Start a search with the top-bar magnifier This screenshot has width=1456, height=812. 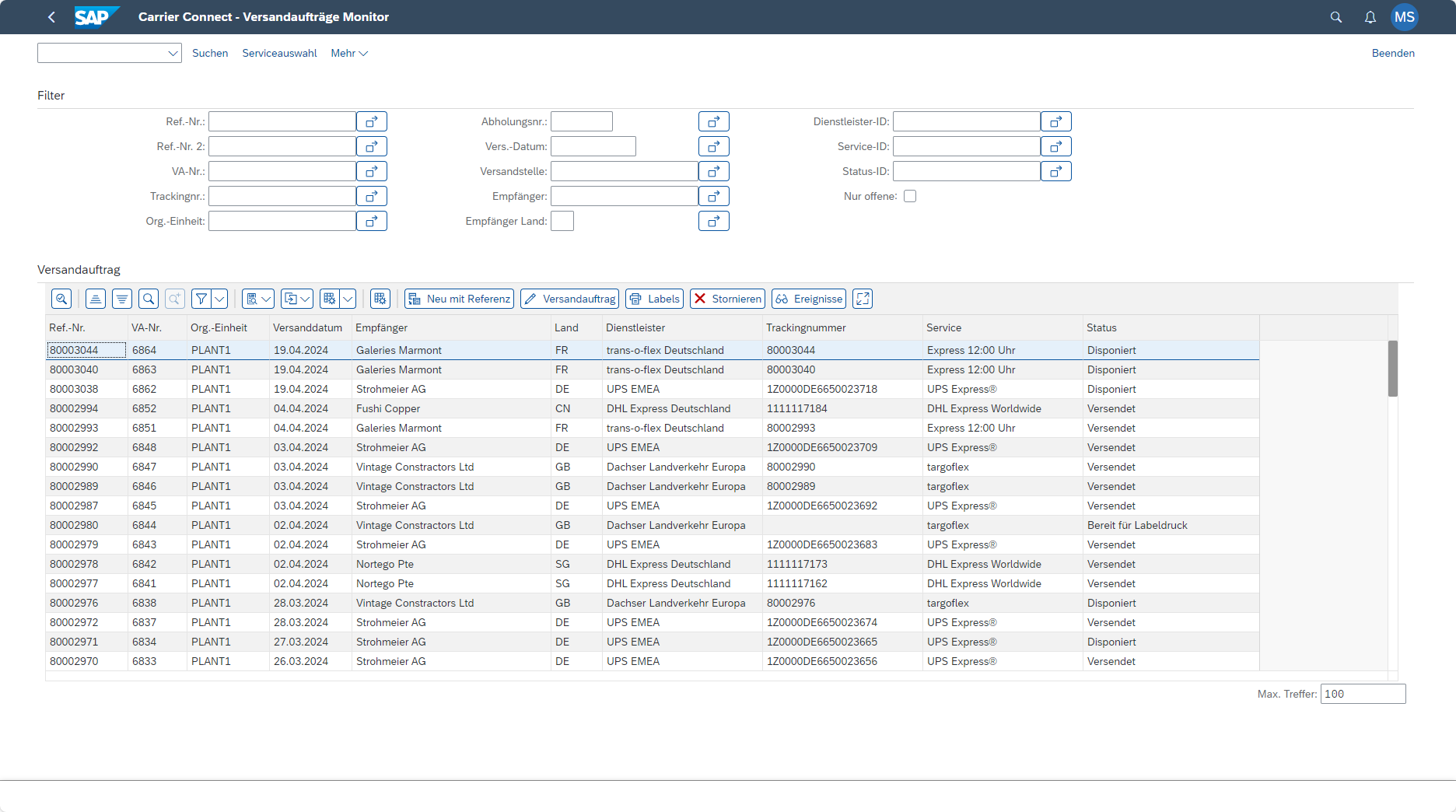[1335, 16]
